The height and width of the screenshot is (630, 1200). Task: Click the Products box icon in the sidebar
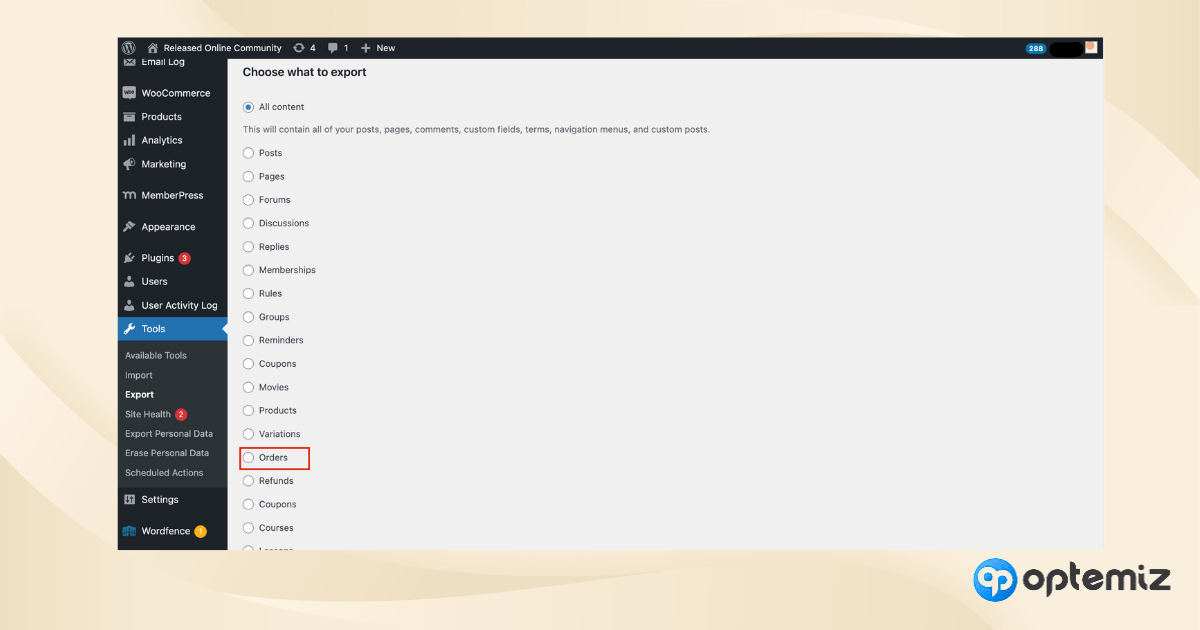click(x=129, y=117)
